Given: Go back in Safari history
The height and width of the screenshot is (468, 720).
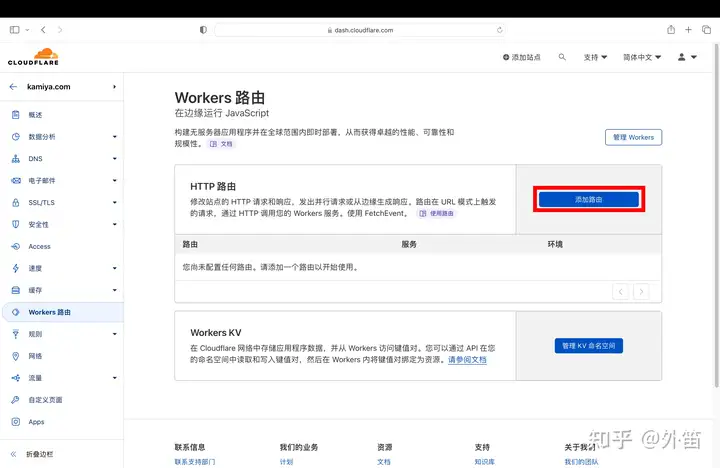Looking at the screenshot, I should pos(43,30).
